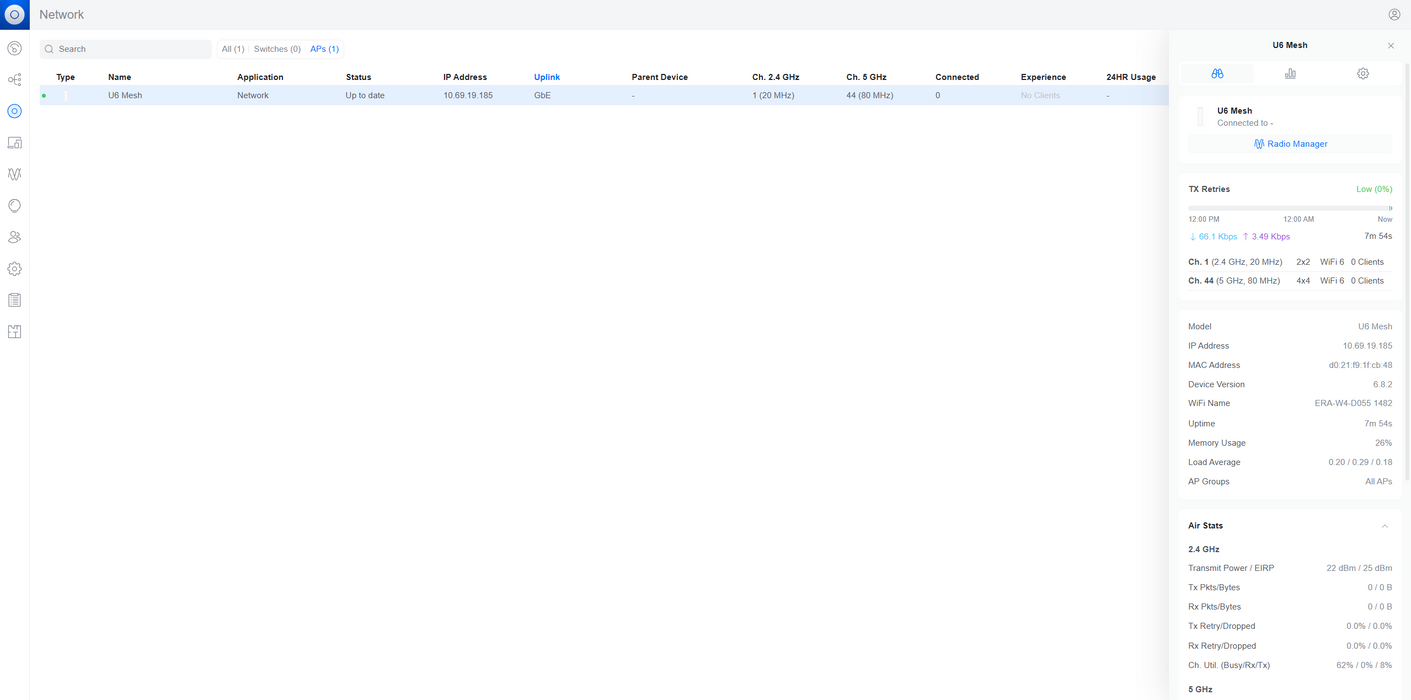Select the binoculars overview tab
The height and width of the screenshot is (700, 1411).
point(1217,73)
